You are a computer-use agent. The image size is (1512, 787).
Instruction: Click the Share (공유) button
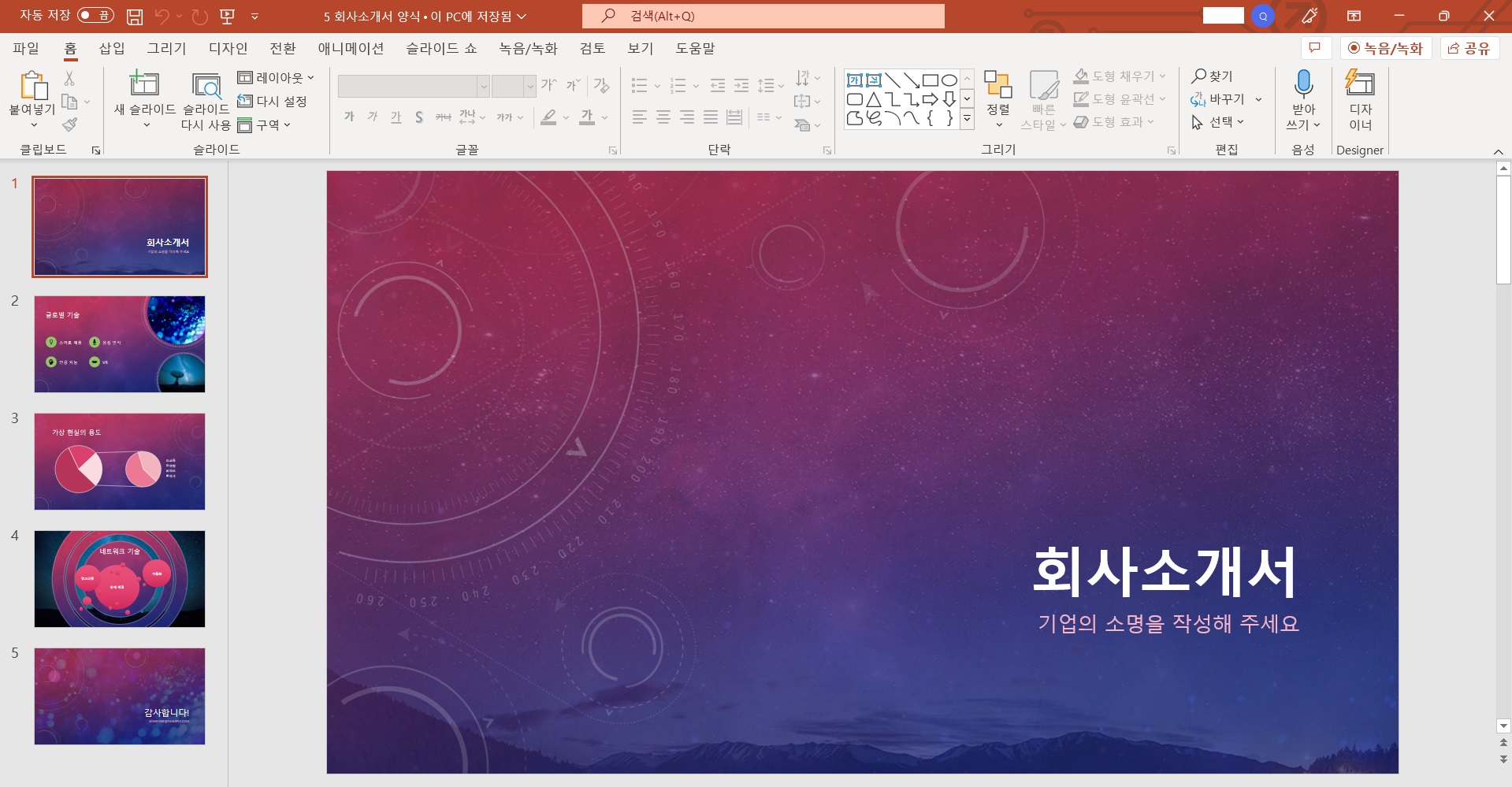1469,48
